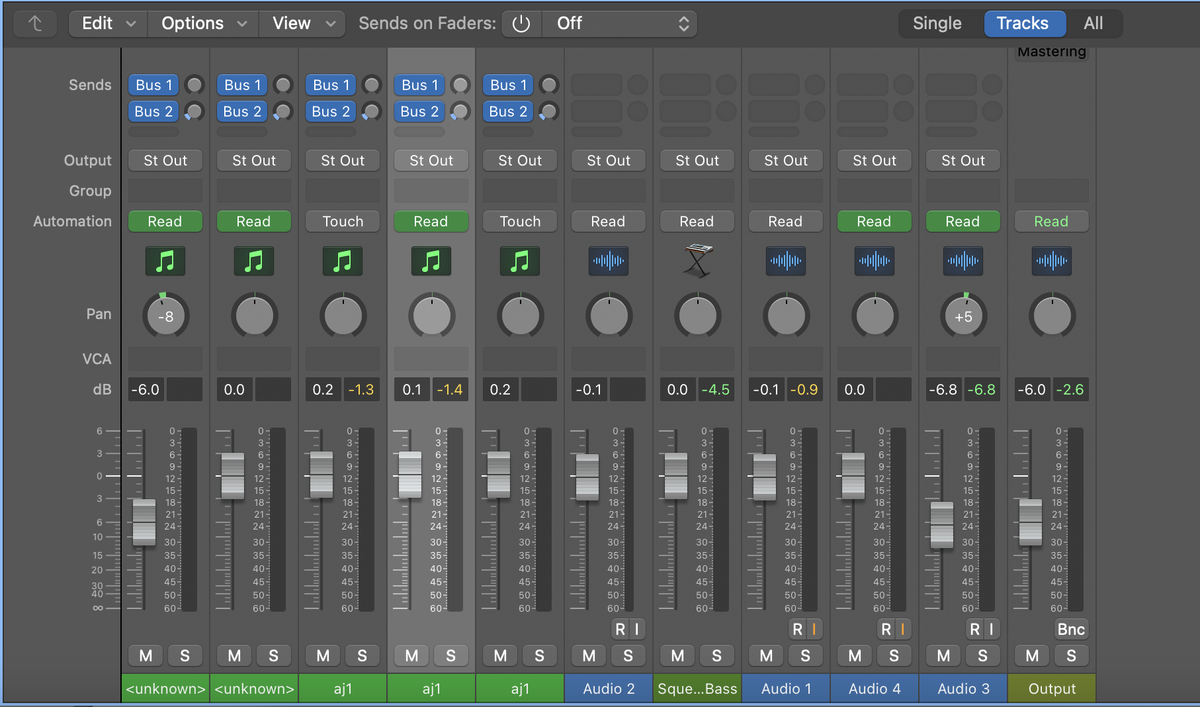Click the Bus 1 send knob on highlighted aj1 strip

[460, 85]
